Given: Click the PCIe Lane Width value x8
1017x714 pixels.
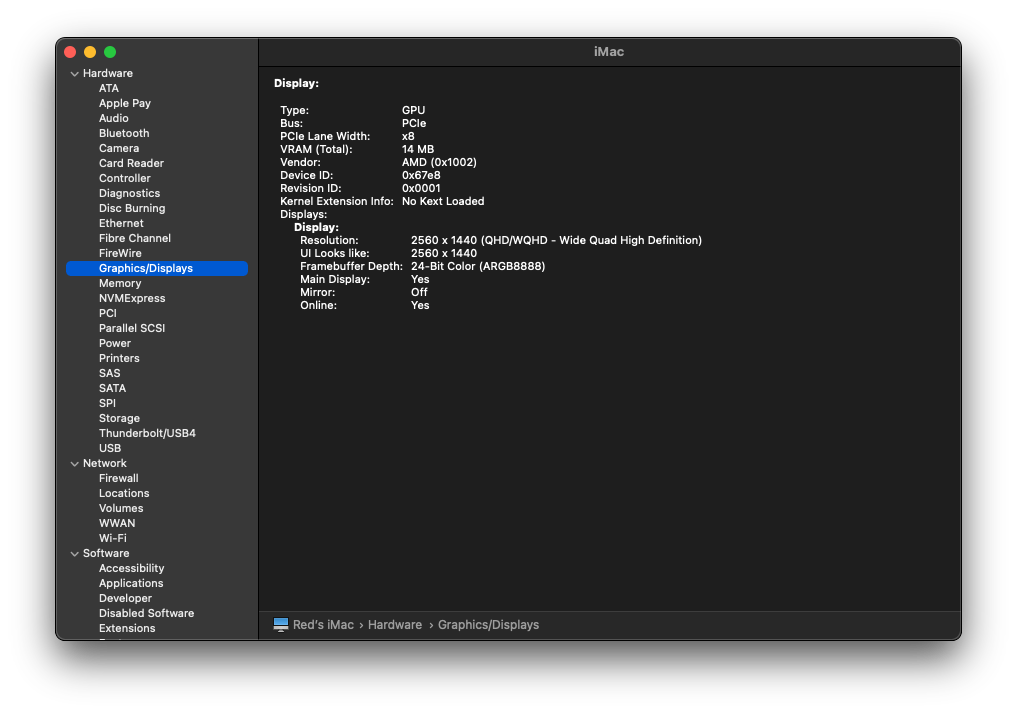Looking at the screenshot, I should click(408, 136).
